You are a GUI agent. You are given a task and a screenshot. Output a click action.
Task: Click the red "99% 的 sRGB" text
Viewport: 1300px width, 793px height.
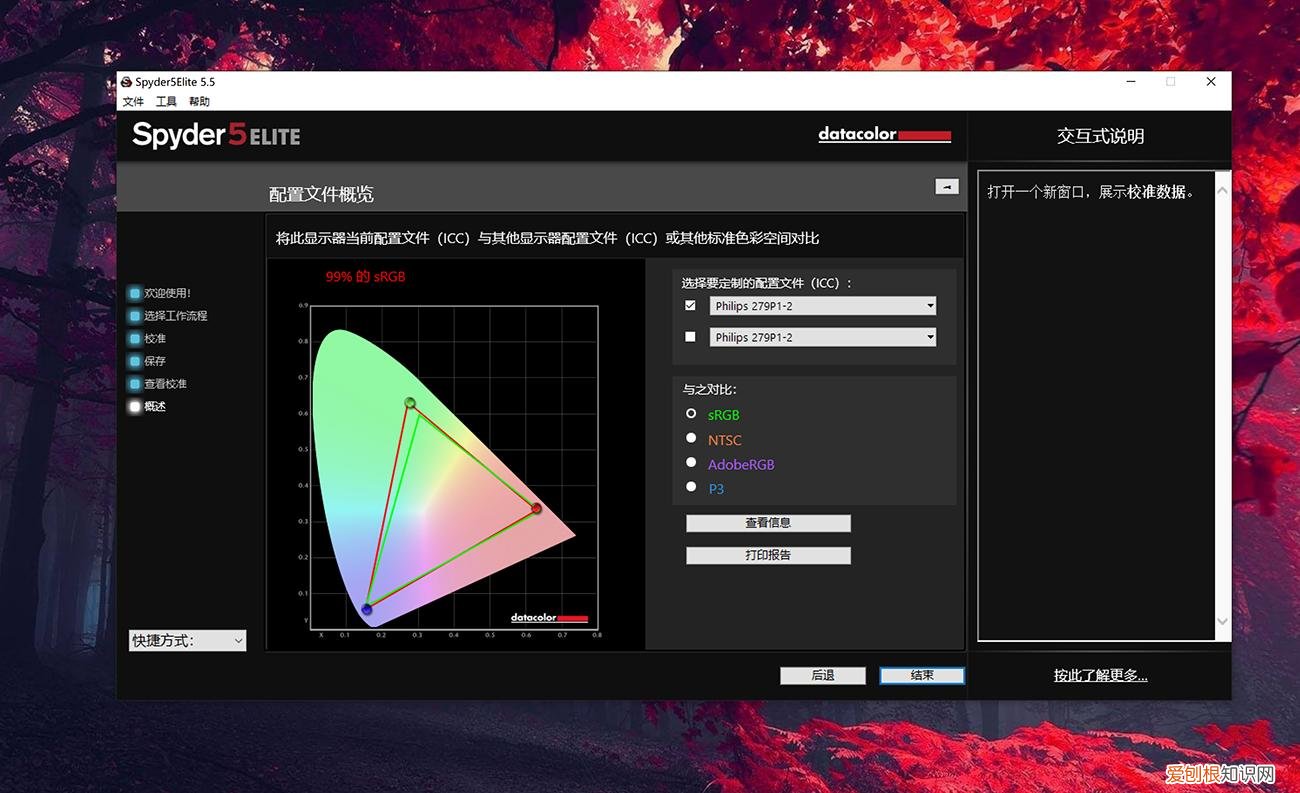(366, 277)
